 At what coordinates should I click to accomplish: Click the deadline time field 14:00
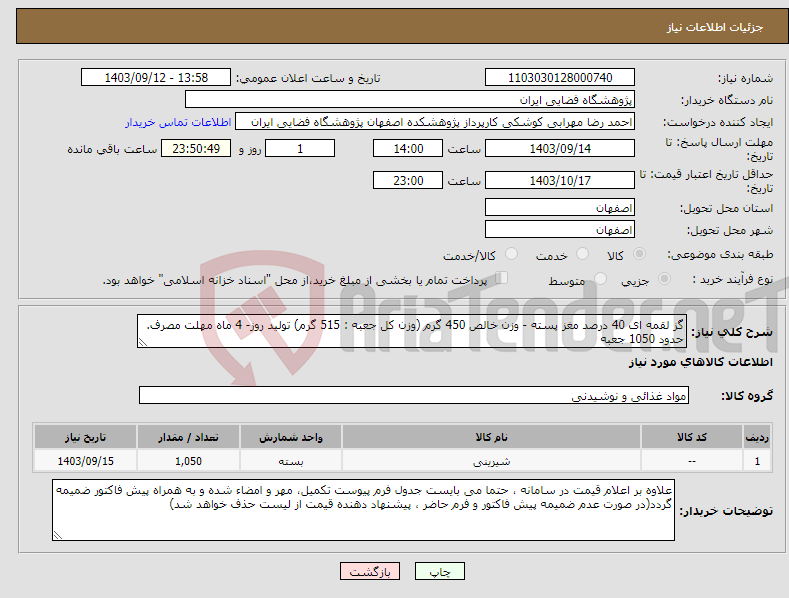[408, 148]
